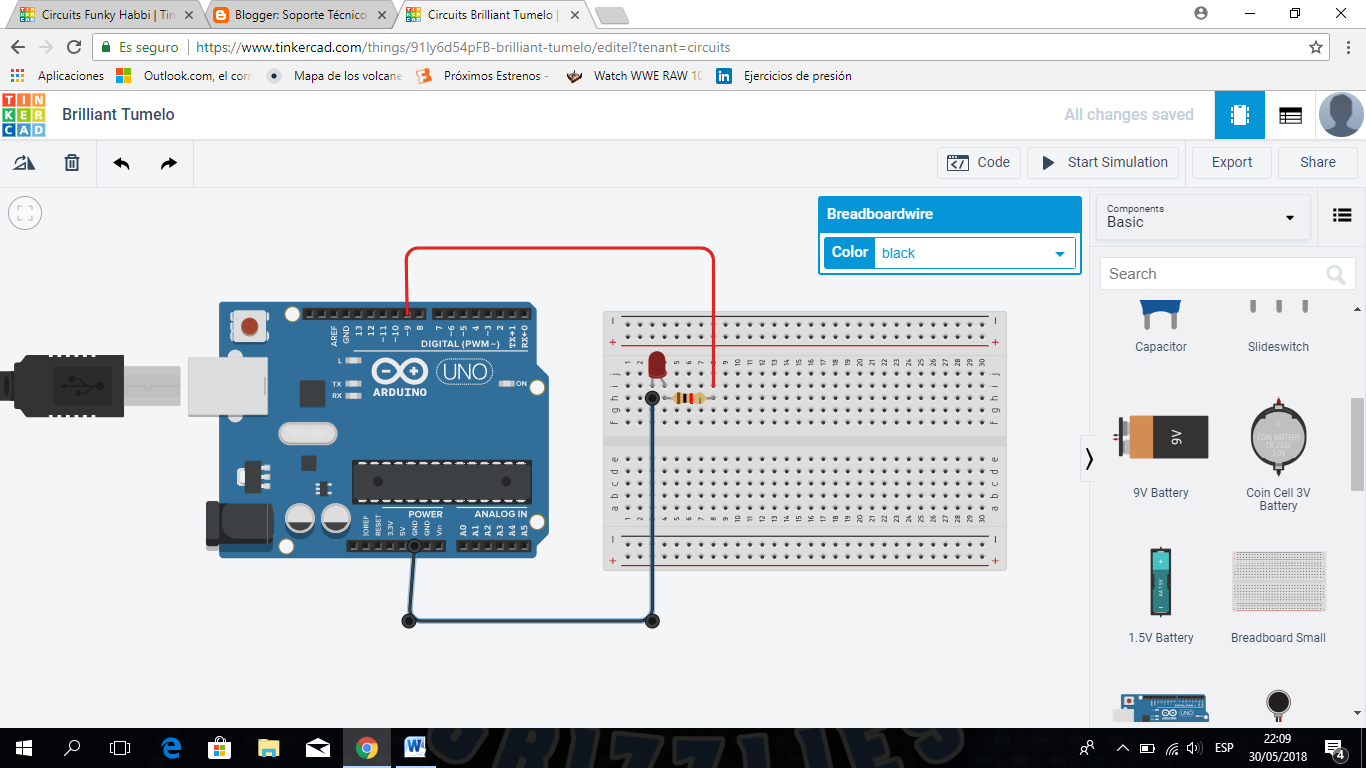Click the zoom to fit icon
Viewport: 1366px width, 768px height.
click(24, 213)
